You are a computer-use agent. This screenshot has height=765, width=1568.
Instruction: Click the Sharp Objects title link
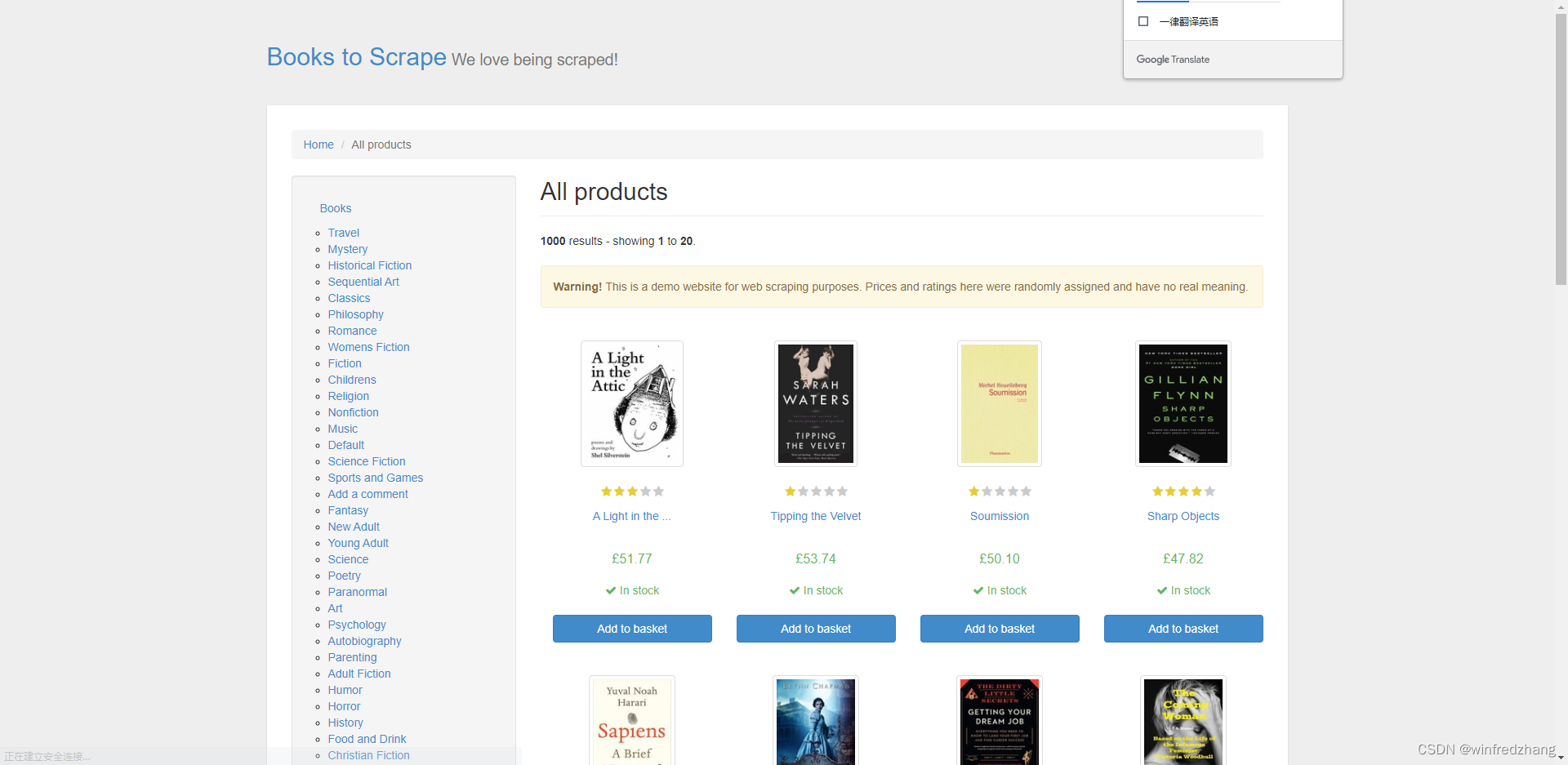(1183, 516)
